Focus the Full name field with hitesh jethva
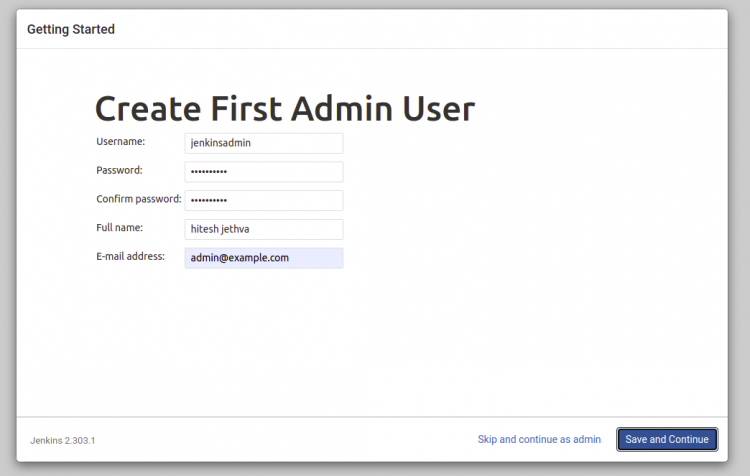 (x=264, y=229)
